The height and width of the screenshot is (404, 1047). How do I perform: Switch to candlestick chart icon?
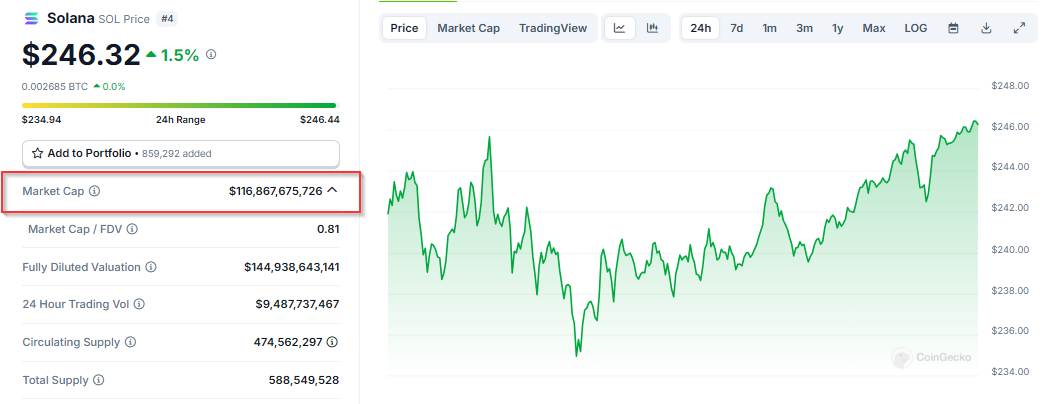tap(652, 28)
